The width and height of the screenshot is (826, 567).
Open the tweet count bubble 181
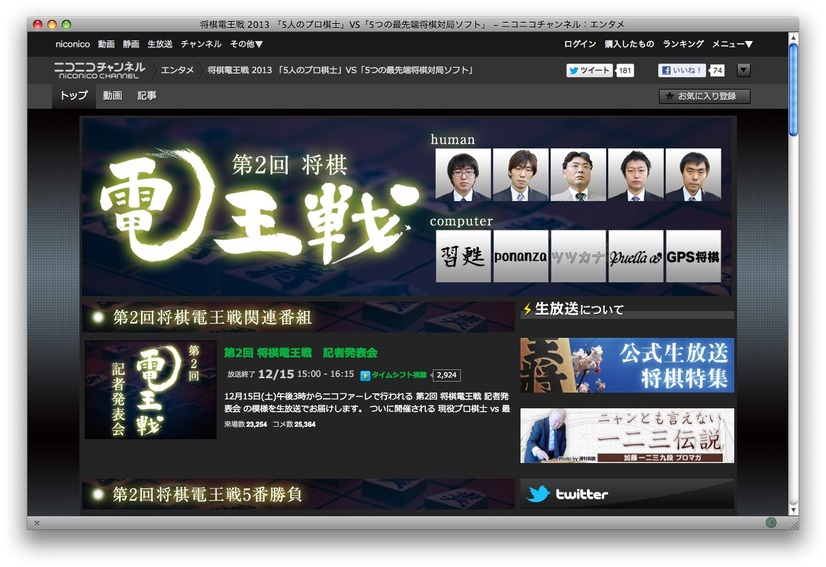(625, 70)
